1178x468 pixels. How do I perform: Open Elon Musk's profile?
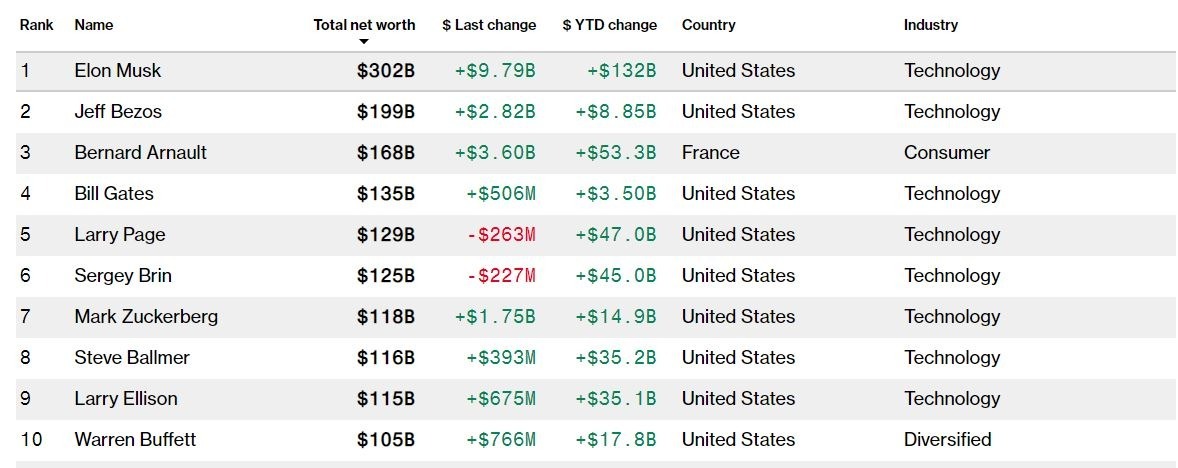[117, 71]
